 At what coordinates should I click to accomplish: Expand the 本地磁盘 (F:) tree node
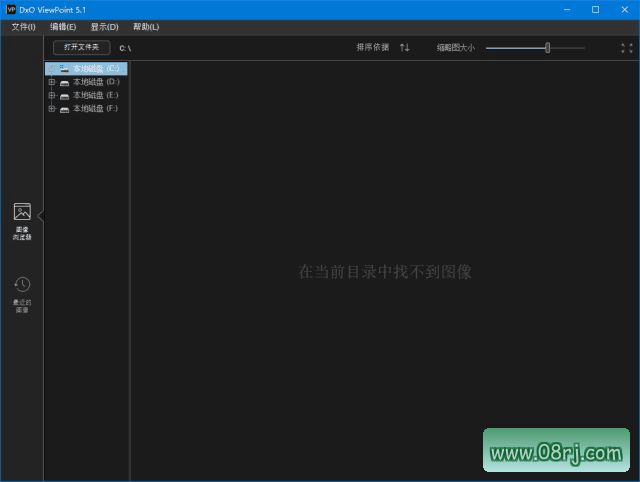tap(52, 108)
